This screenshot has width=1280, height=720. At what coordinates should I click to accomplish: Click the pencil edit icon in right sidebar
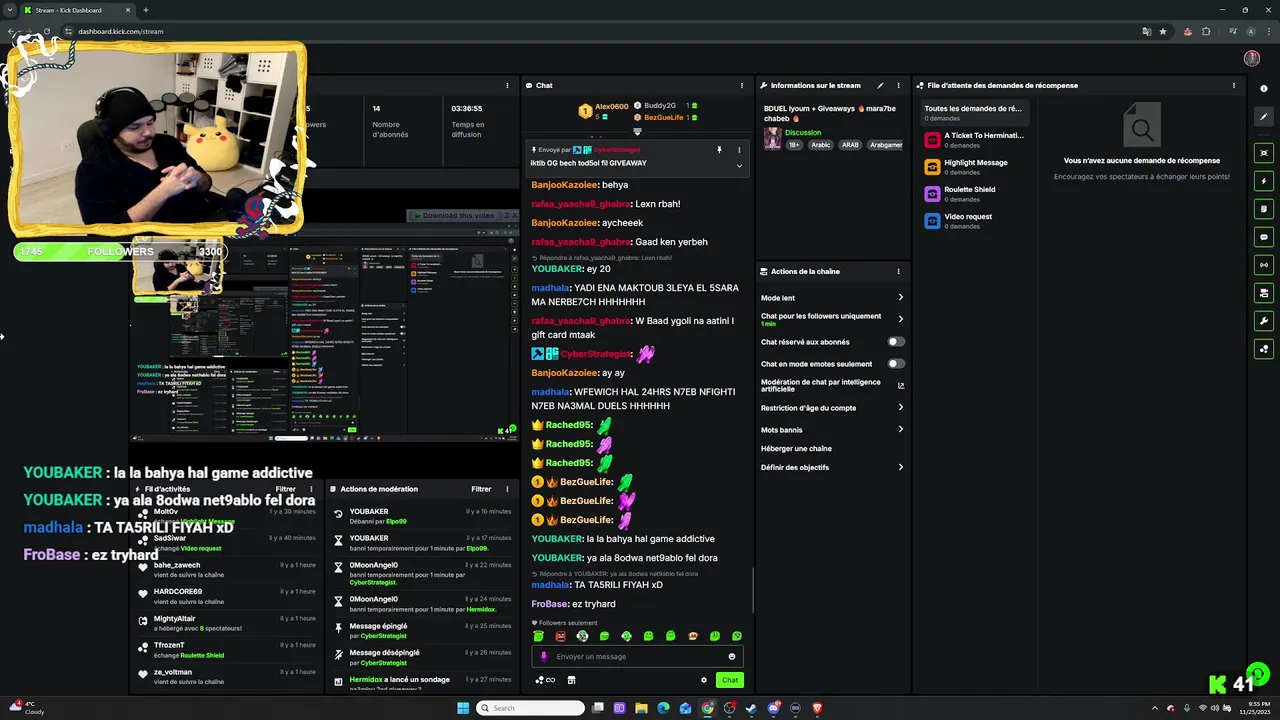(x=1264, y=117)
